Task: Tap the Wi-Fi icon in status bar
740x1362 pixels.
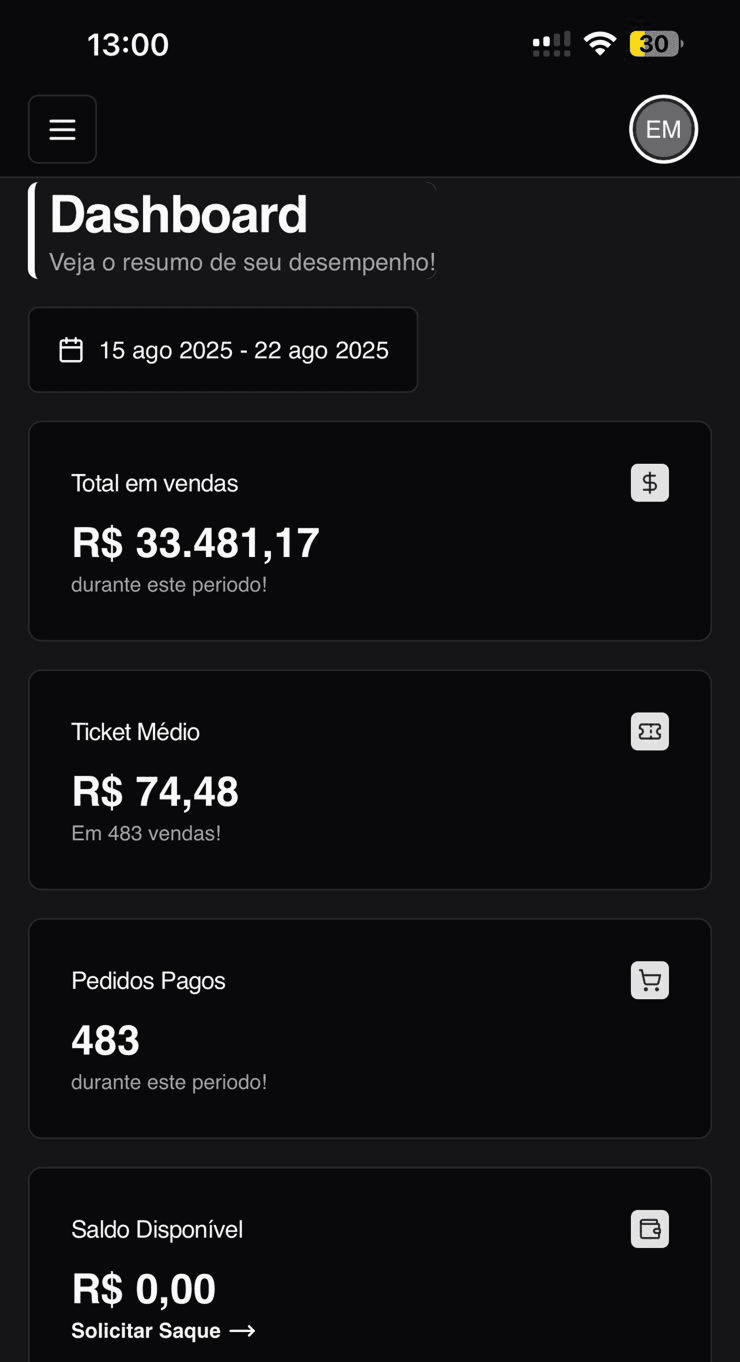Action: tap(600, 44)
